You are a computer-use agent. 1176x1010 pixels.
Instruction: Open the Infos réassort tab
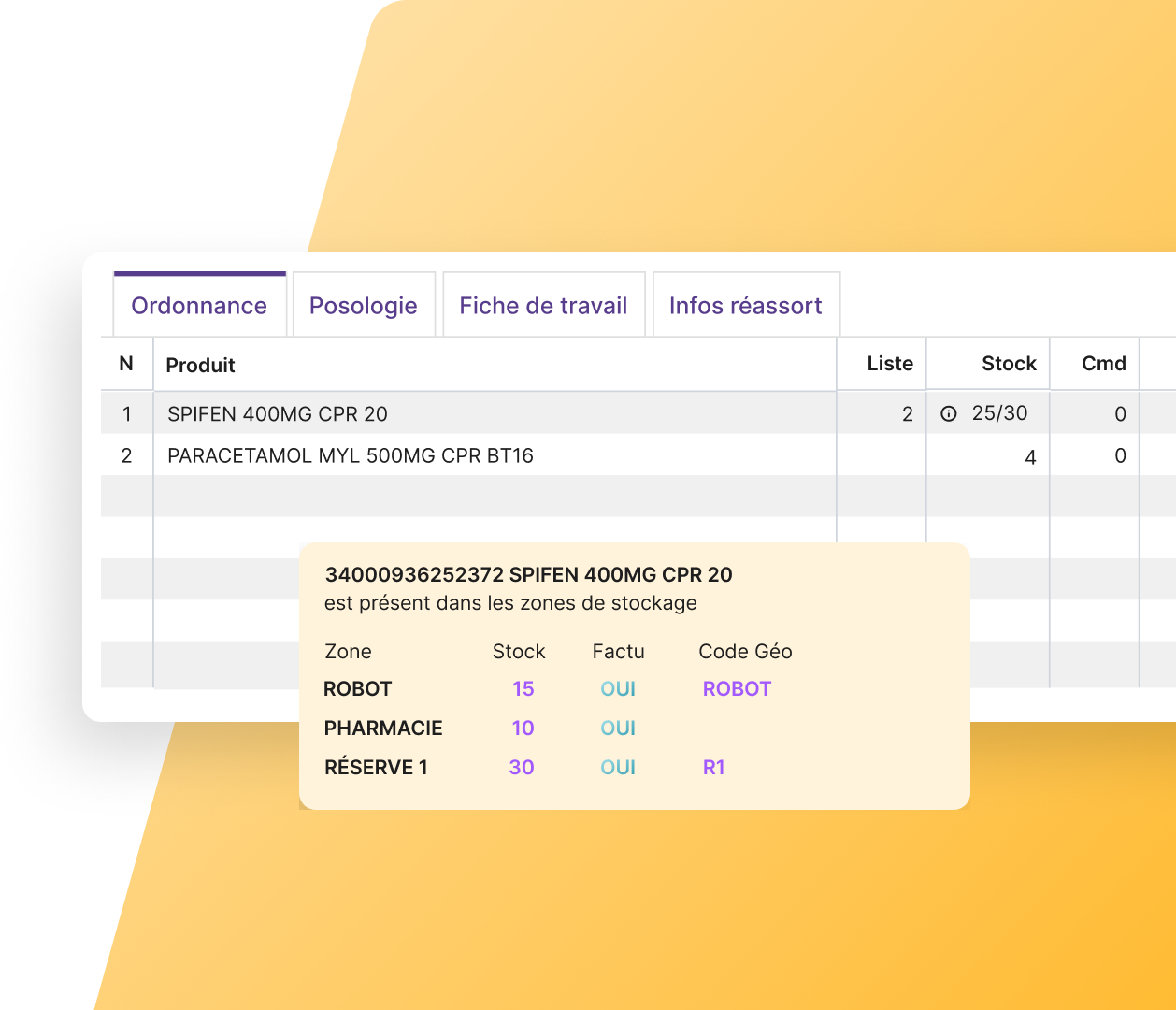coord(746,306)
